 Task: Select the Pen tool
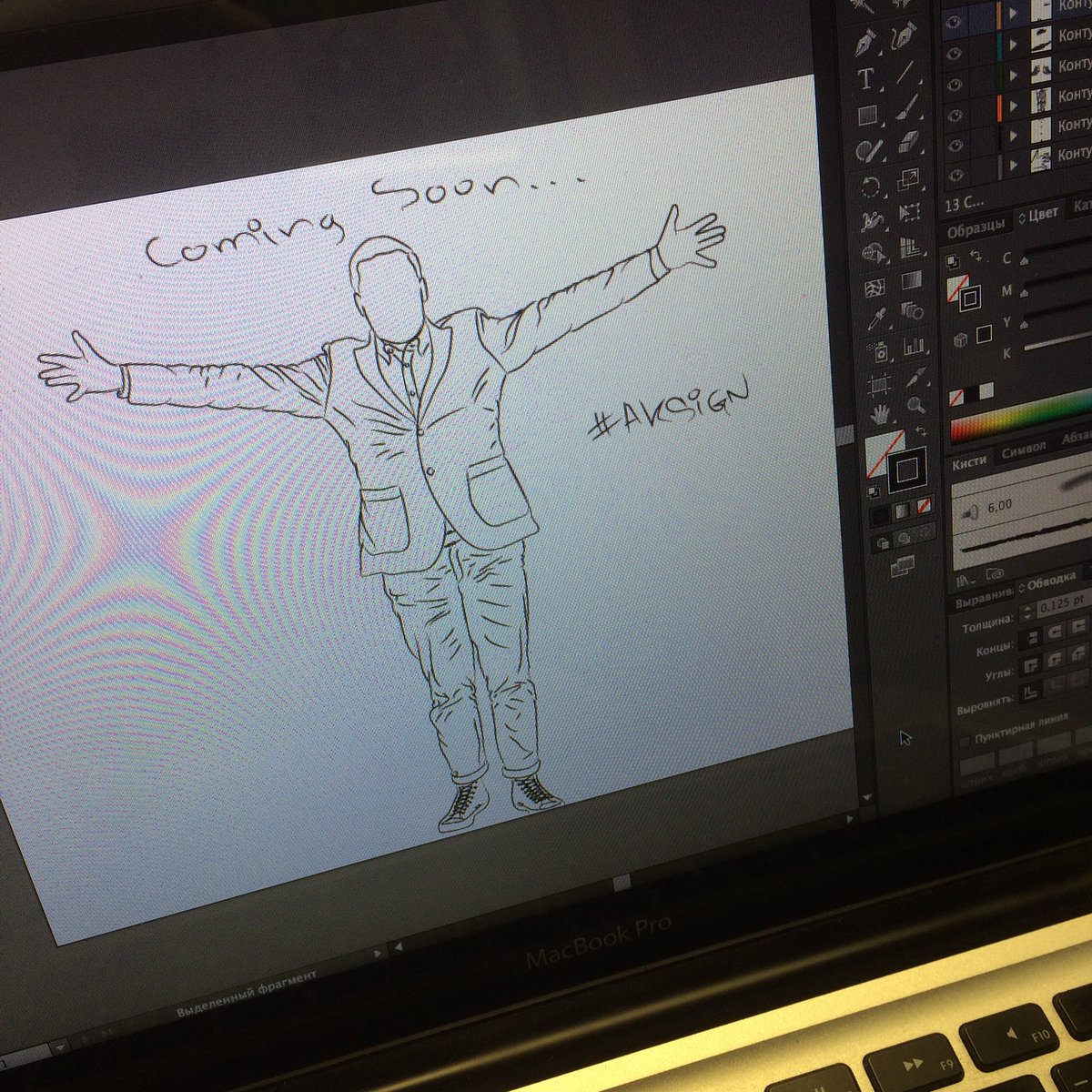(x=865, y=42)
